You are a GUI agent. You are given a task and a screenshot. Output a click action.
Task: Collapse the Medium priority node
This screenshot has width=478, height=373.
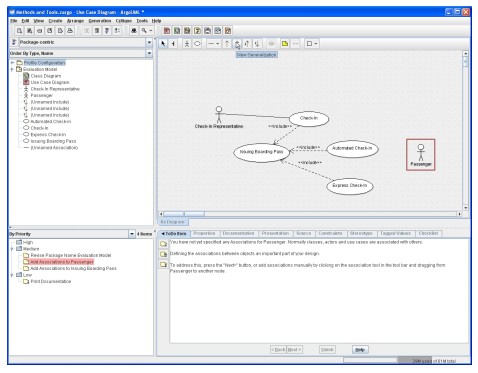tap(12, 249)
